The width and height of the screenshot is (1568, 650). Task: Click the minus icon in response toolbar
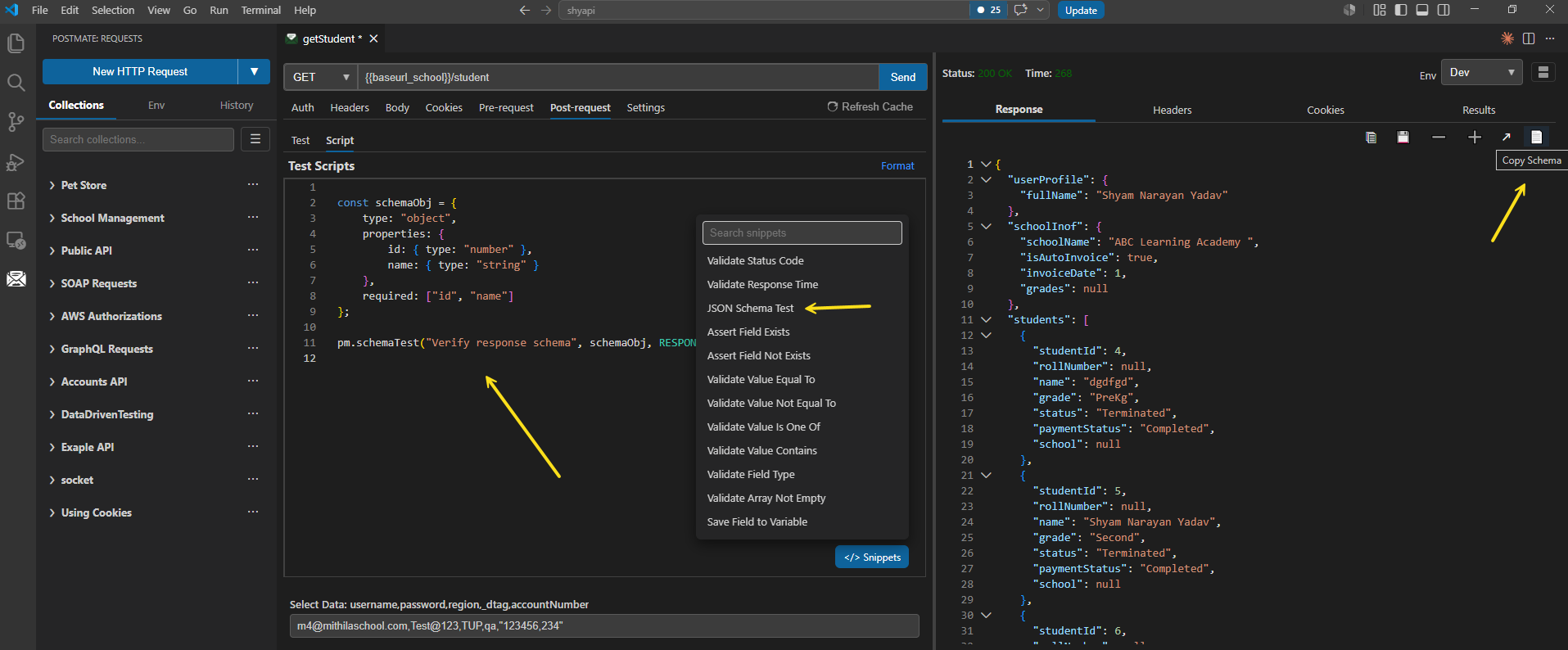[1439, 137]
